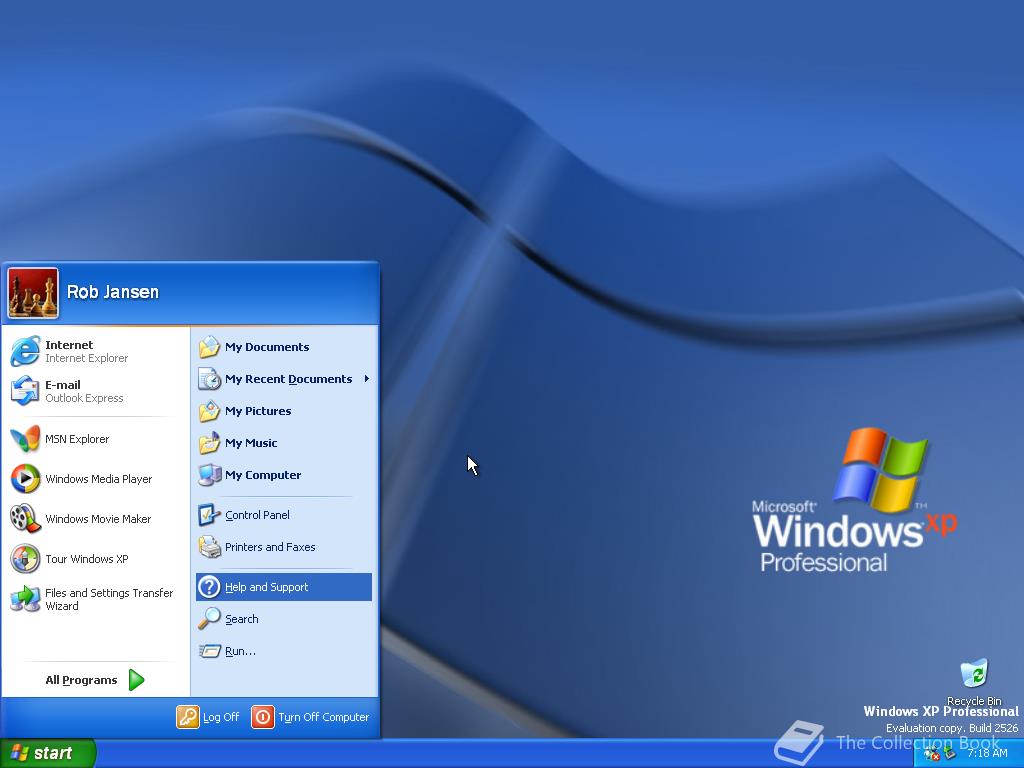Open the Recycle Bin on desktop
Screen dimensions: 1024x768
pos(974,673)
